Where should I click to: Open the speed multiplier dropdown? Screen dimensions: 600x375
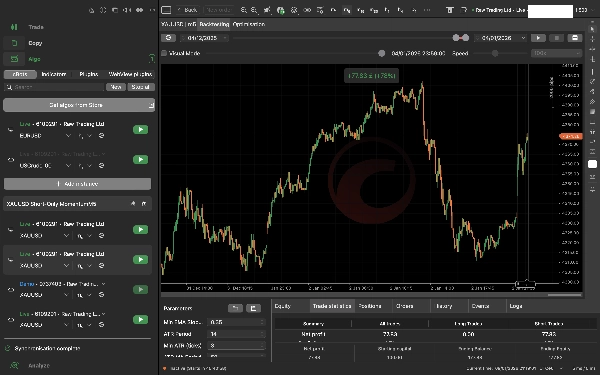pyautogui.click(x=556, y=53)
